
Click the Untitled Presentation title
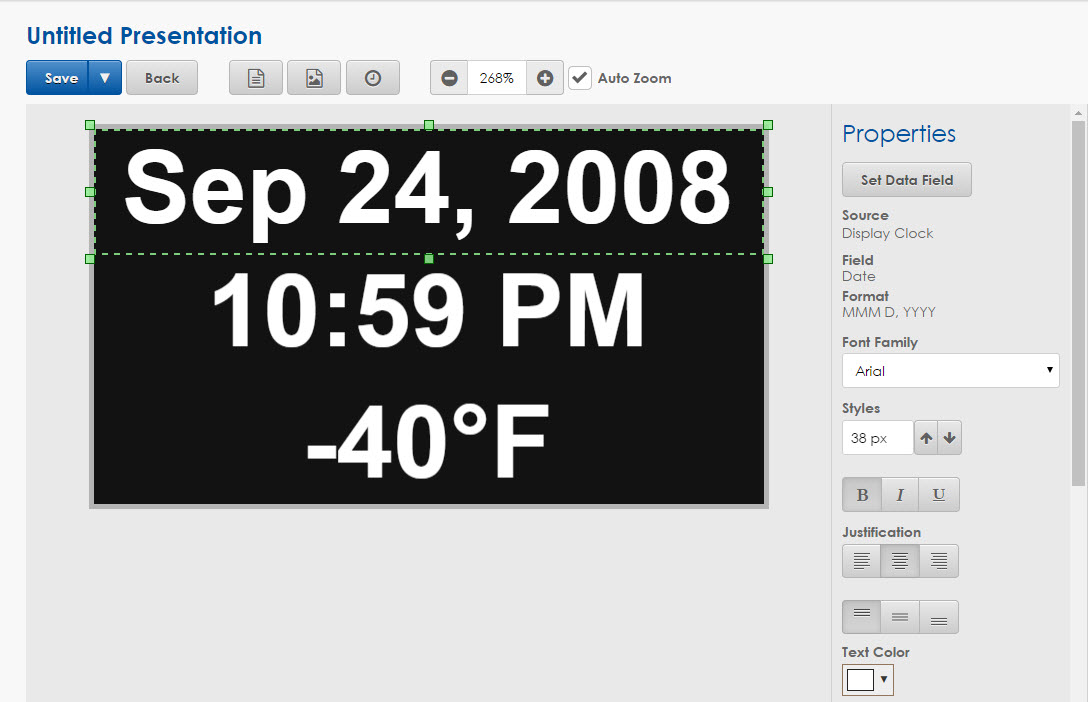point(144,35)
